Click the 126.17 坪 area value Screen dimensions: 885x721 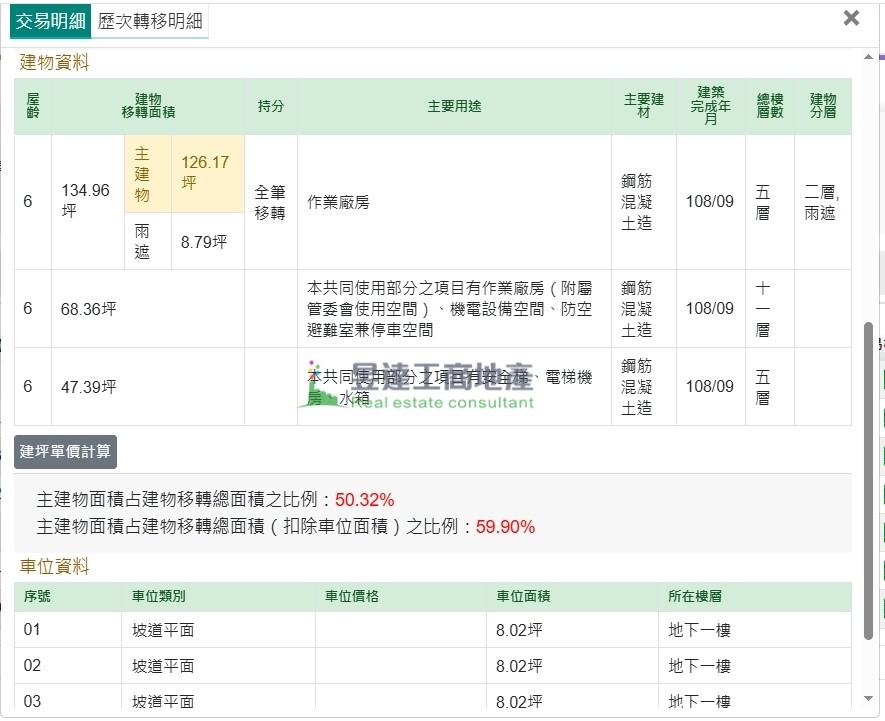click(205, 173)
